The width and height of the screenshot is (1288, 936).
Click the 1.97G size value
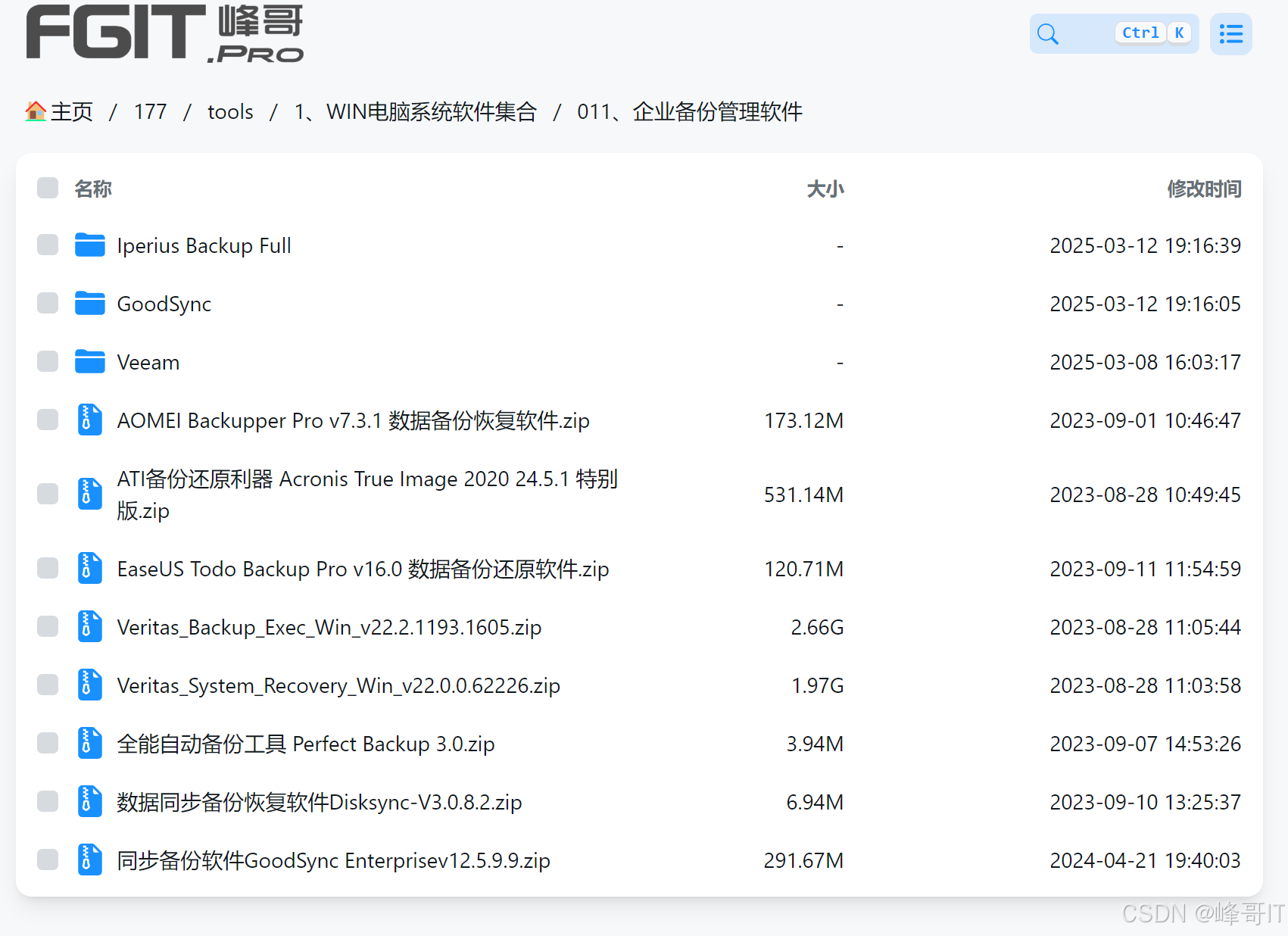[x=817, y=686]
